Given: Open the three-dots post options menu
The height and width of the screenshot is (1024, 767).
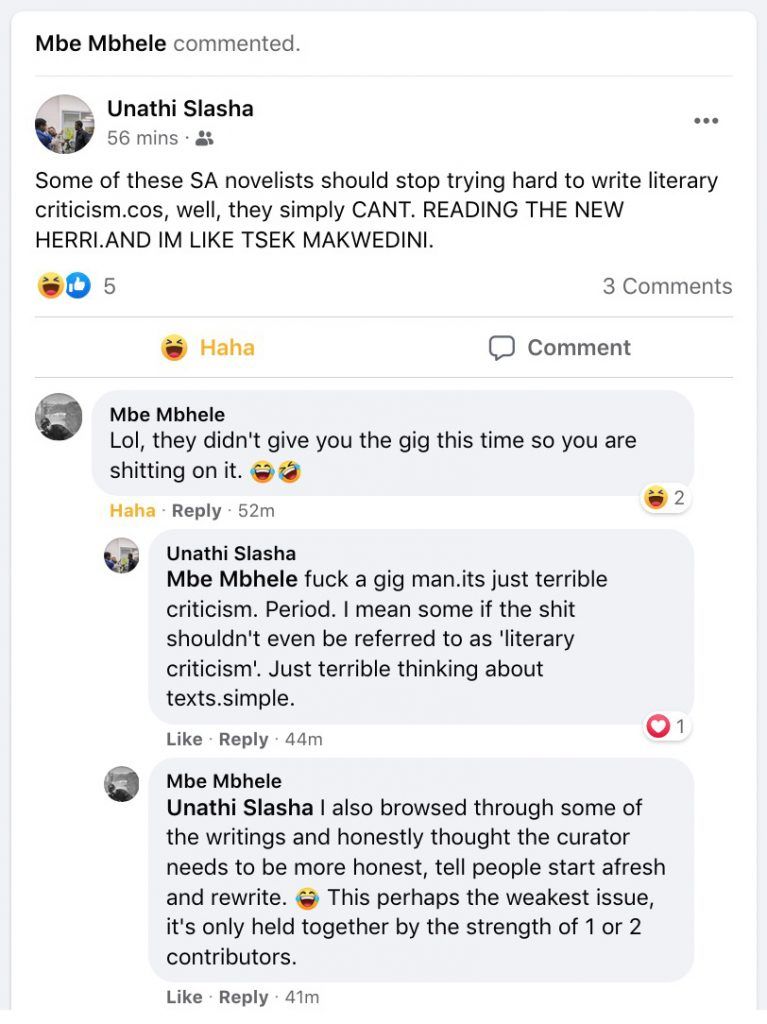Looking at the screenshot, I should click(x=706, y=121).
